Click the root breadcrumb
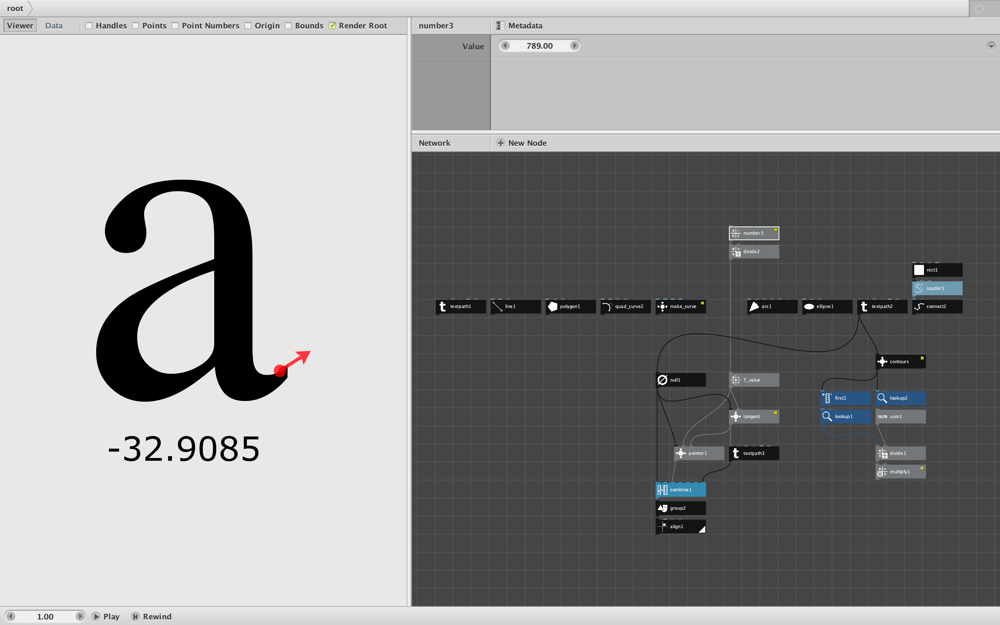 15,8
